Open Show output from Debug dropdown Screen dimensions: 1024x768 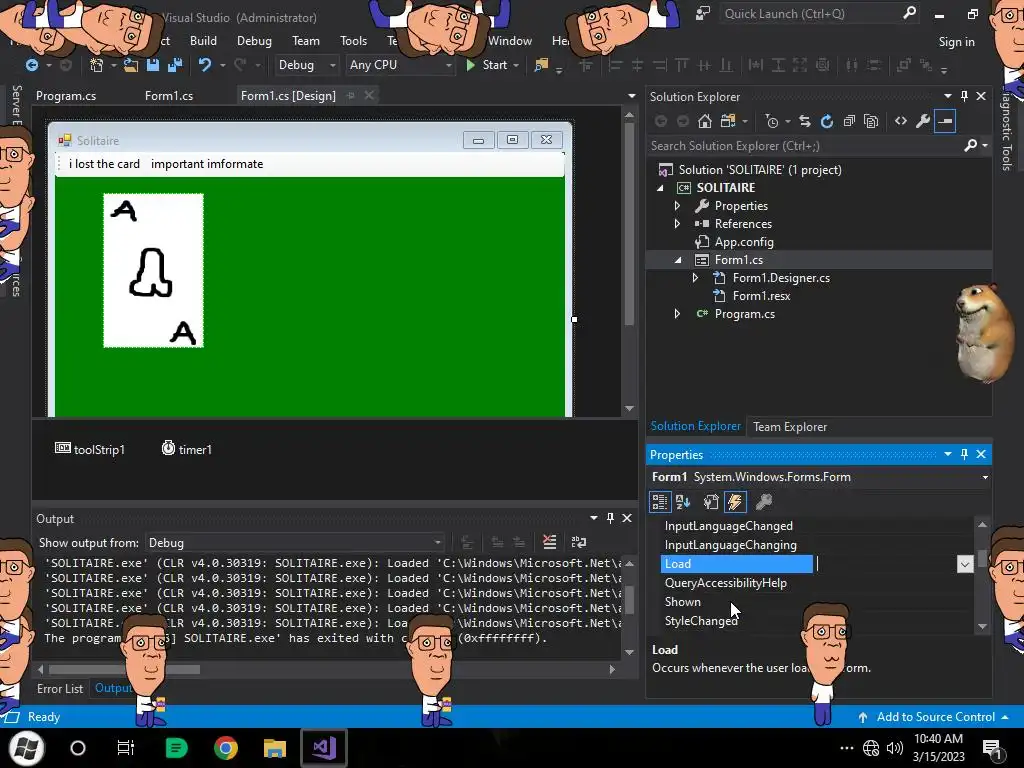(x=295, y=543)
